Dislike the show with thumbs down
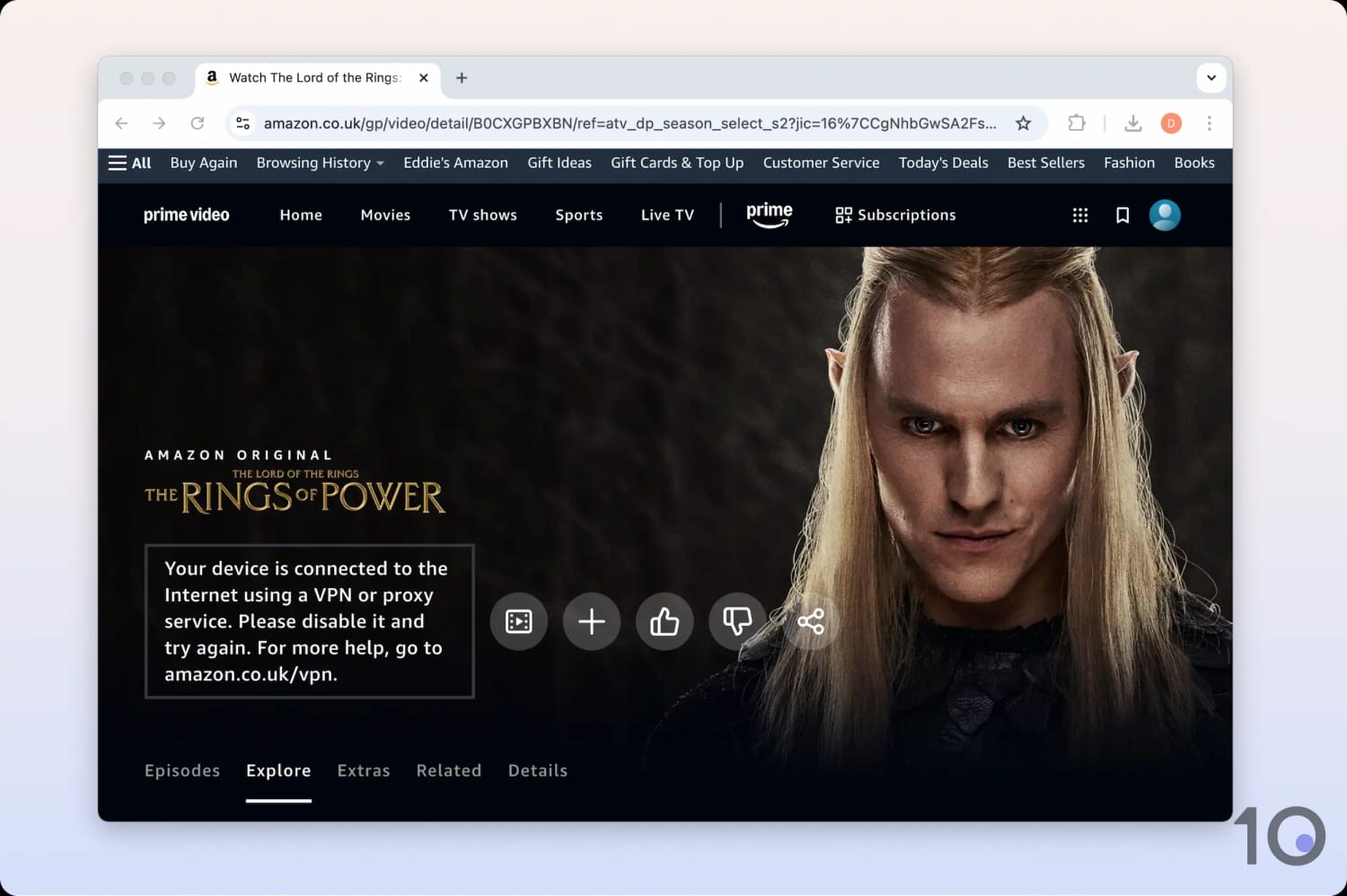 737,621
